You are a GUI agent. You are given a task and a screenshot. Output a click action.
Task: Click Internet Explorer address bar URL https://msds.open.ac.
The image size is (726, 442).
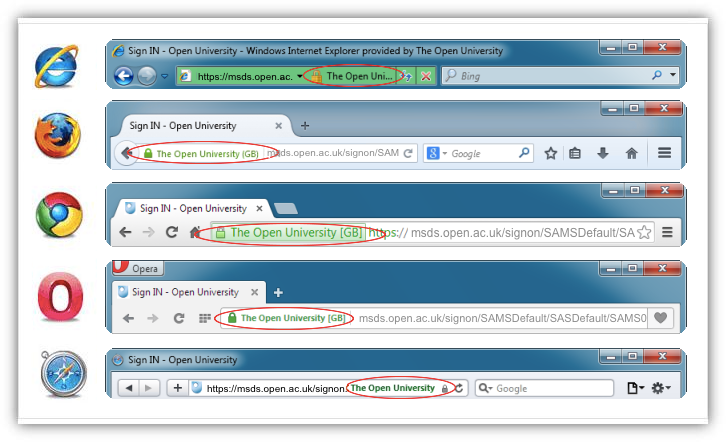tap(245, 76)
